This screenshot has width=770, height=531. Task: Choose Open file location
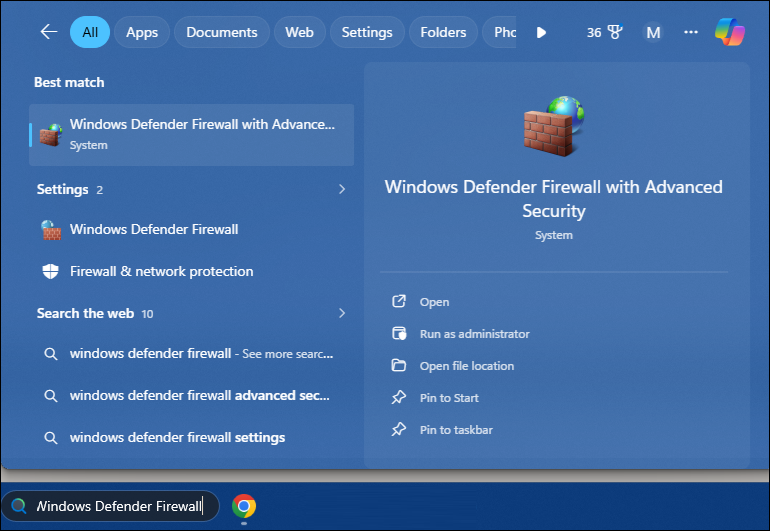click(467, 366)
